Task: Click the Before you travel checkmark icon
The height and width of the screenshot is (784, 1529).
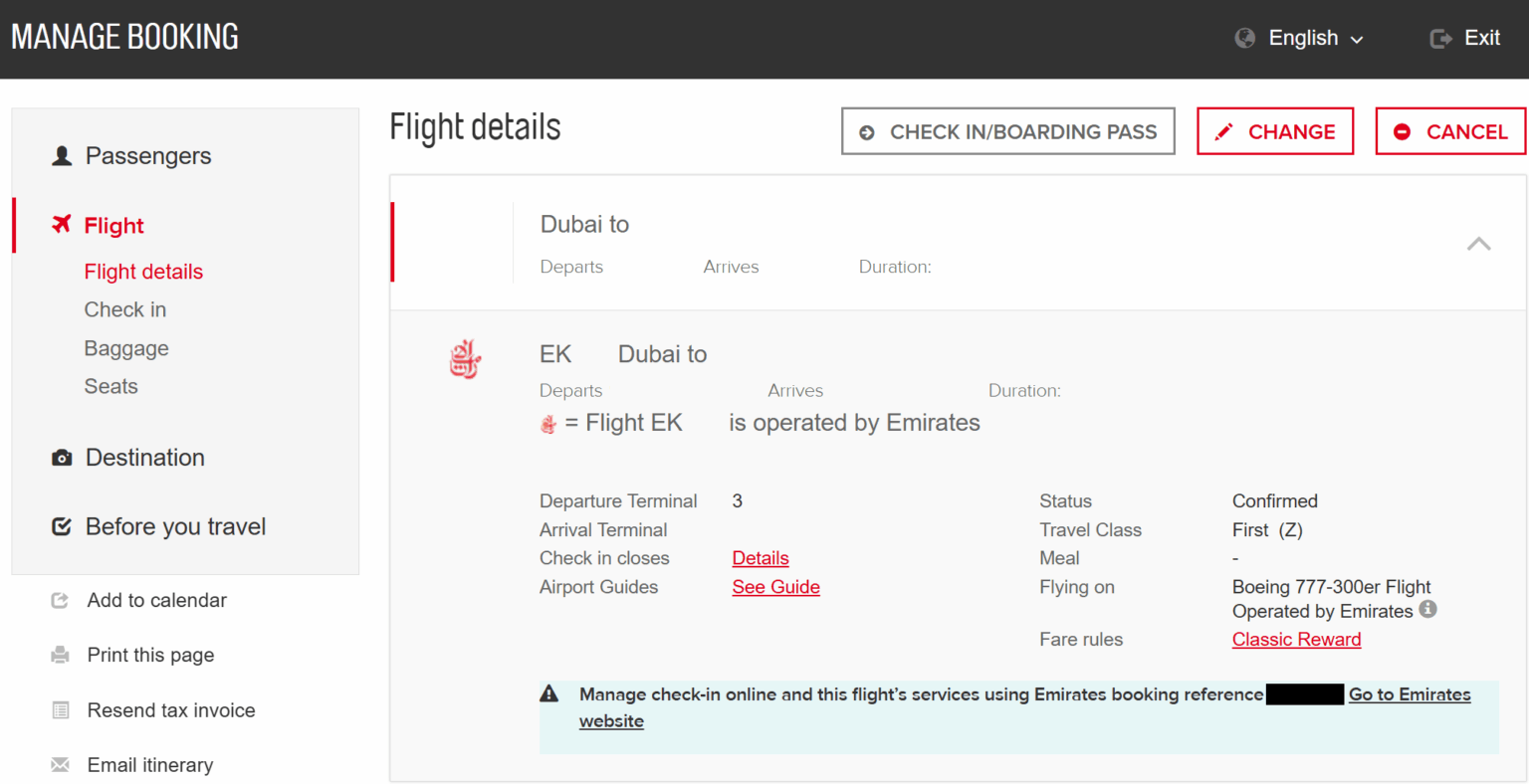Action: pos(62,526)
